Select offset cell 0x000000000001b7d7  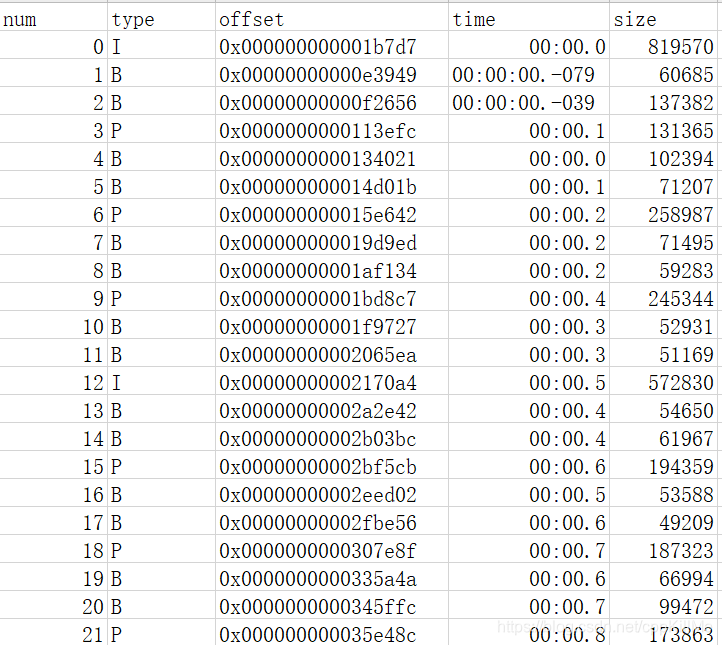tap(332, 46)
